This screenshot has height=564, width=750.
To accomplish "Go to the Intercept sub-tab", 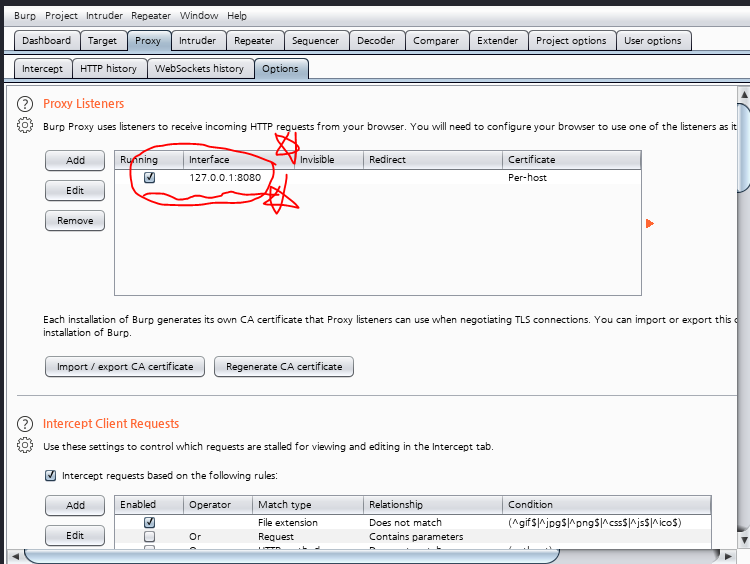I will pyautogui.click(x=42, y=69).
